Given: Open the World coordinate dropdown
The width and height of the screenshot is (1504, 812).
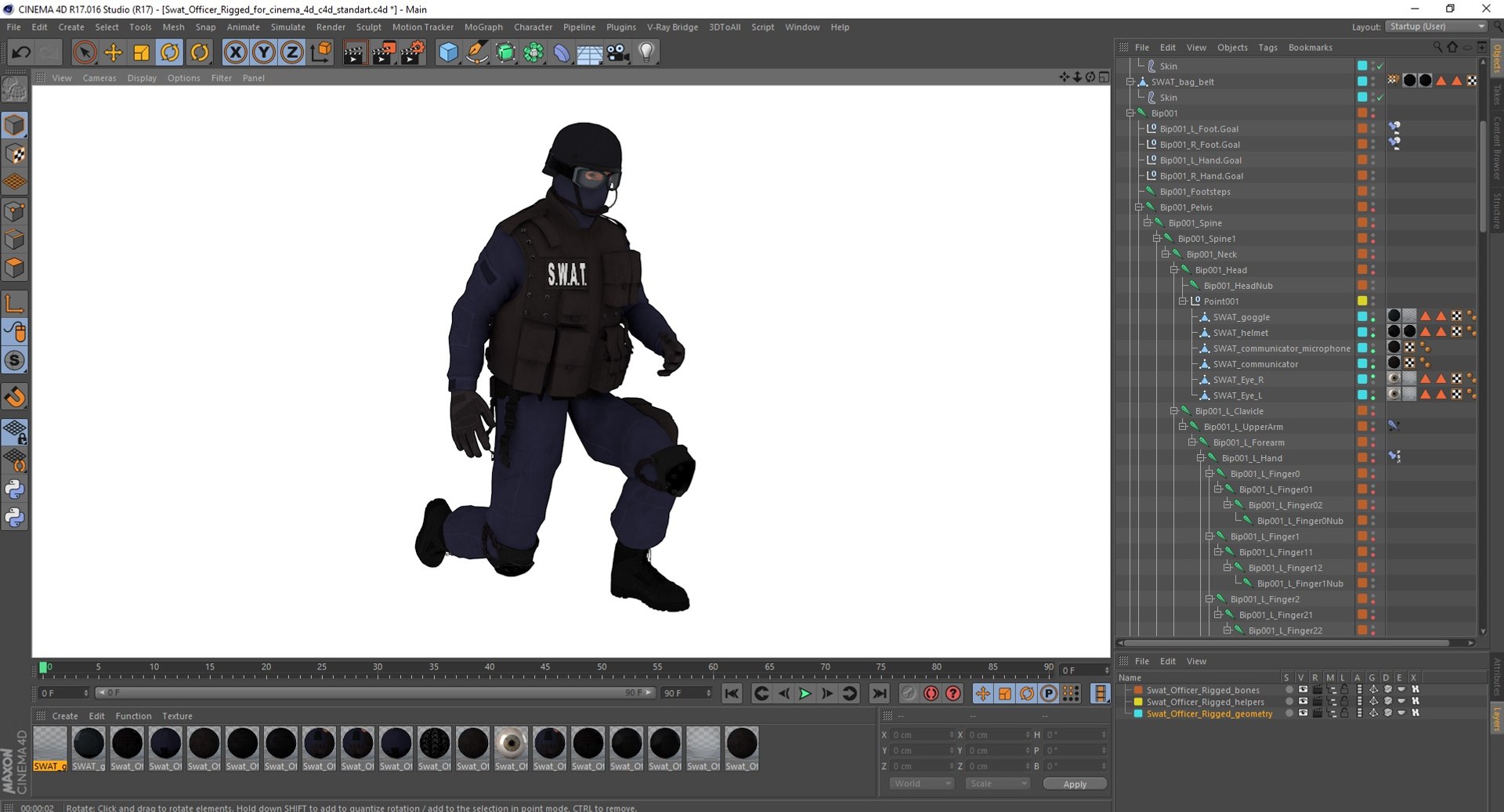Looking at the screenshot, I should [x=922, y=784].
